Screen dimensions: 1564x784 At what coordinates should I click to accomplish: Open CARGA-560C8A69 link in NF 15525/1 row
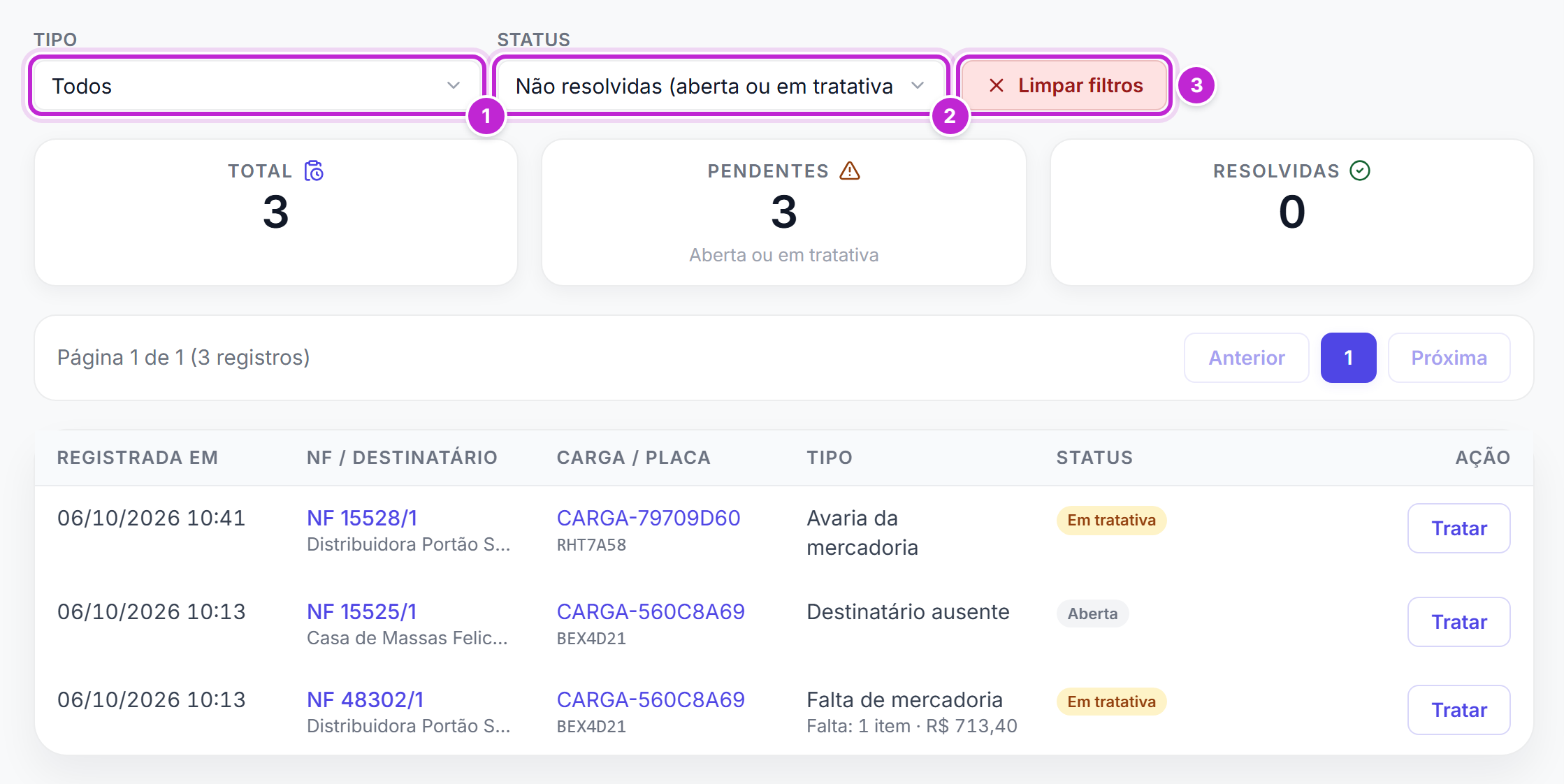point(651,611)
